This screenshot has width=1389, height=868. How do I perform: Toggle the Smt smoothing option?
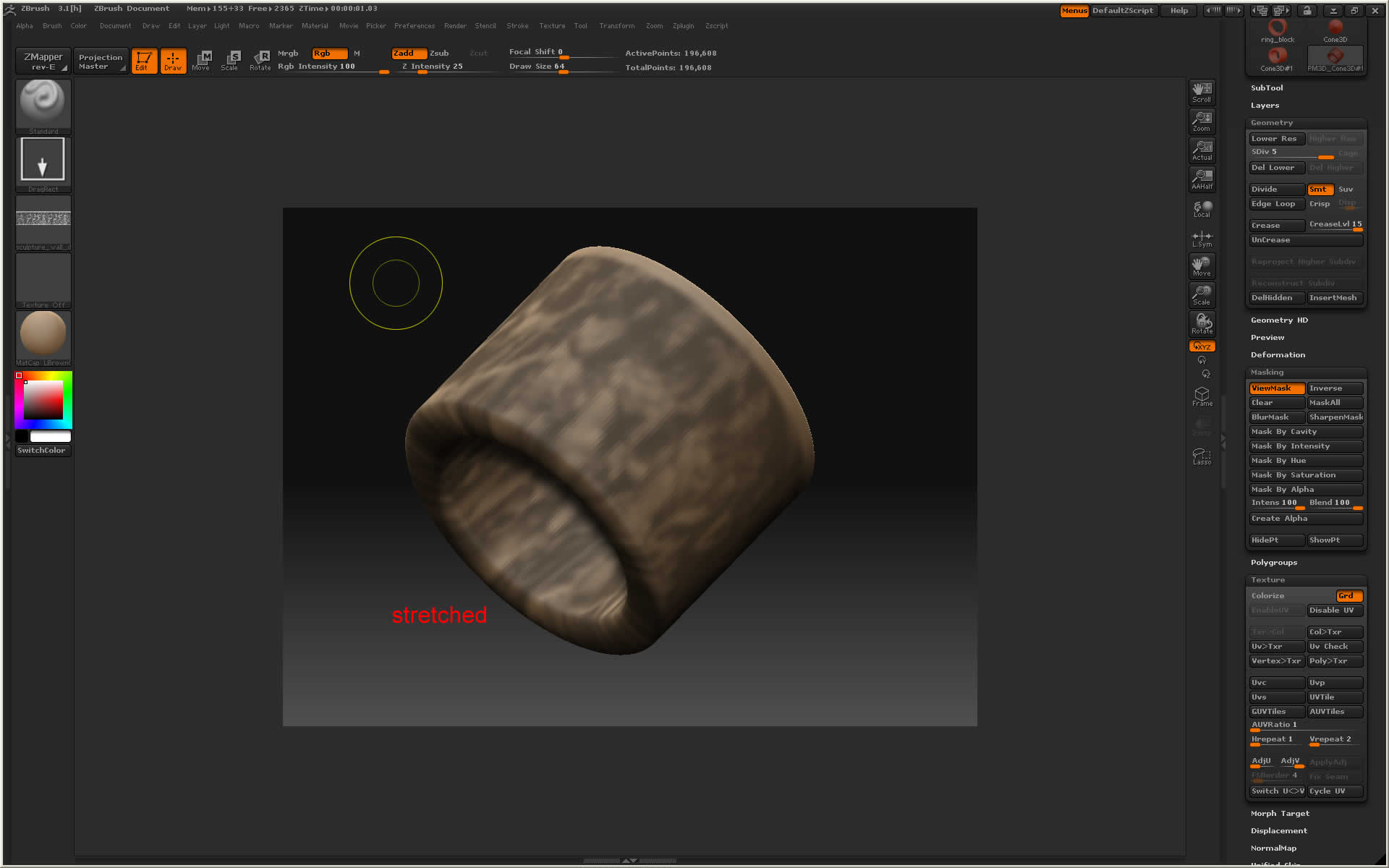[x=1320, y=190]
